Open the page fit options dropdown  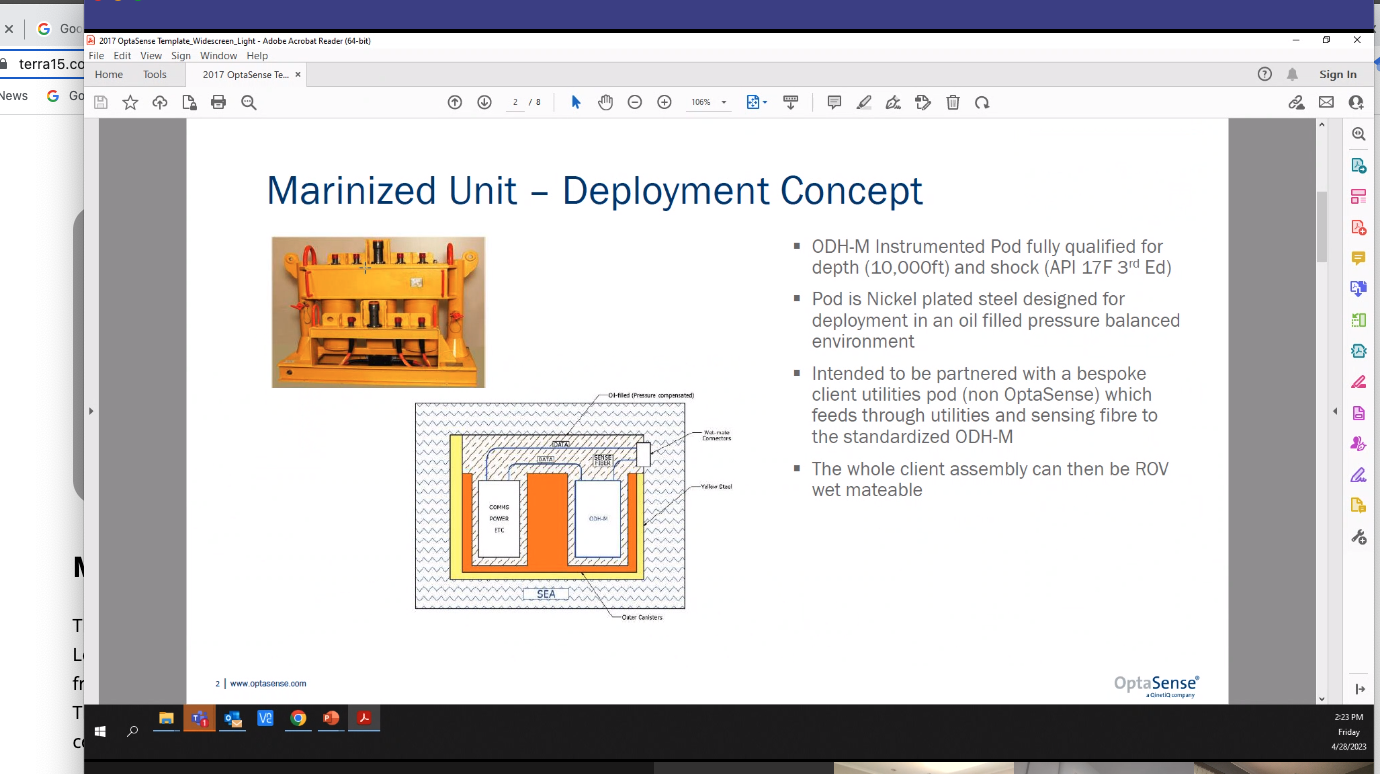pos(757,102)
